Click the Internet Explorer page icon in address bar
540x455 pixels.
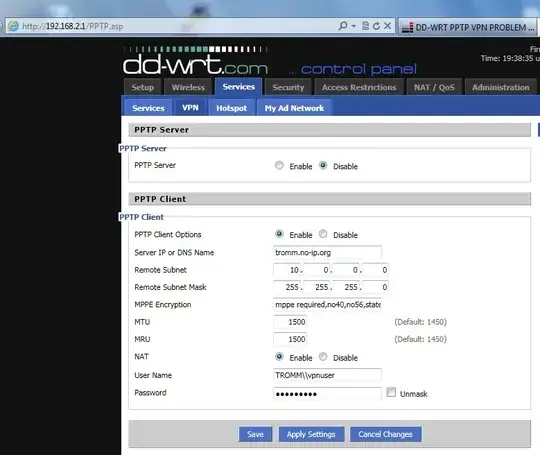[13, 26]
